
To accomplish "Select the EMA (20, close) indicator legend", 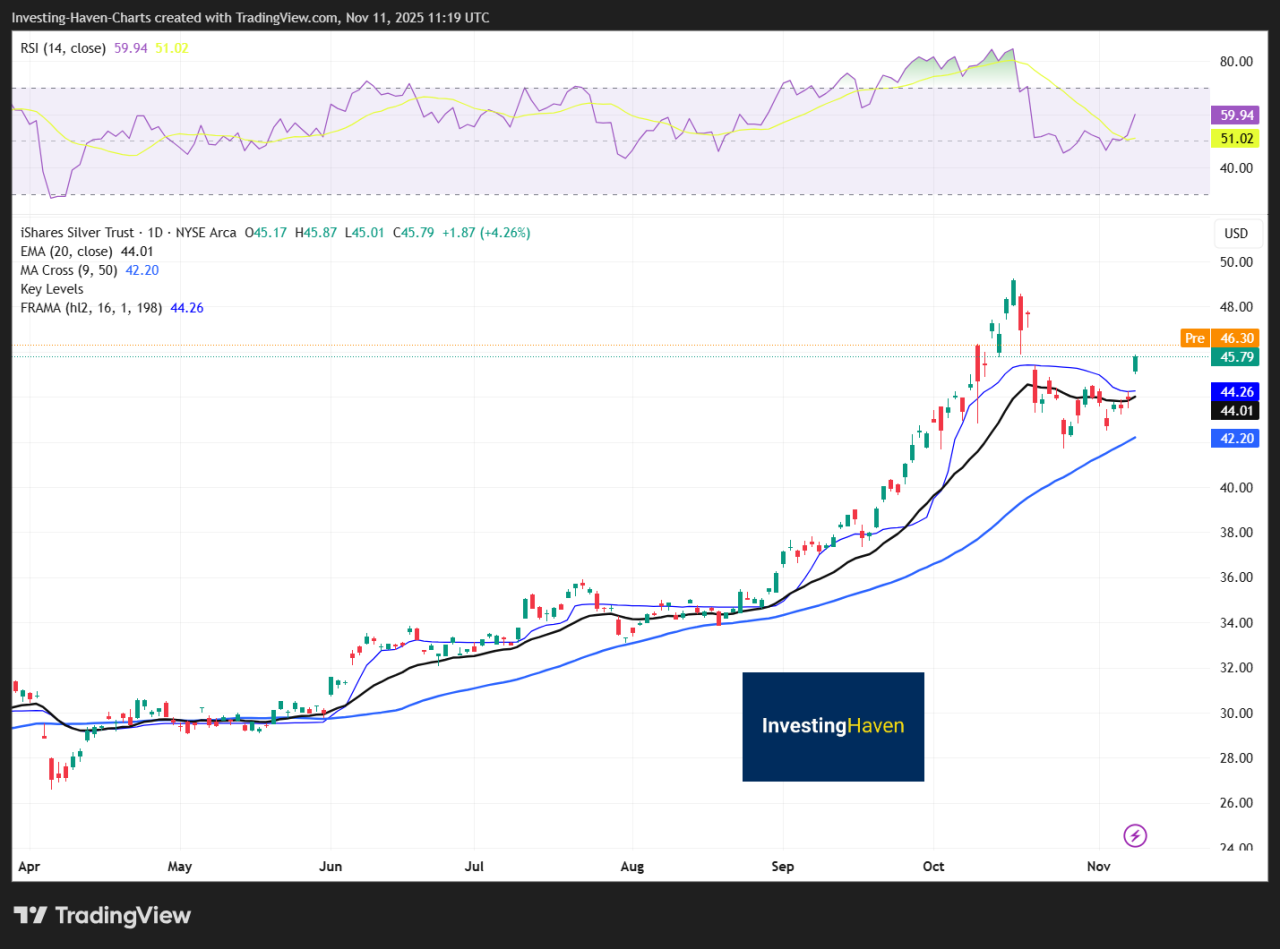I will click(x=67, y=251).
